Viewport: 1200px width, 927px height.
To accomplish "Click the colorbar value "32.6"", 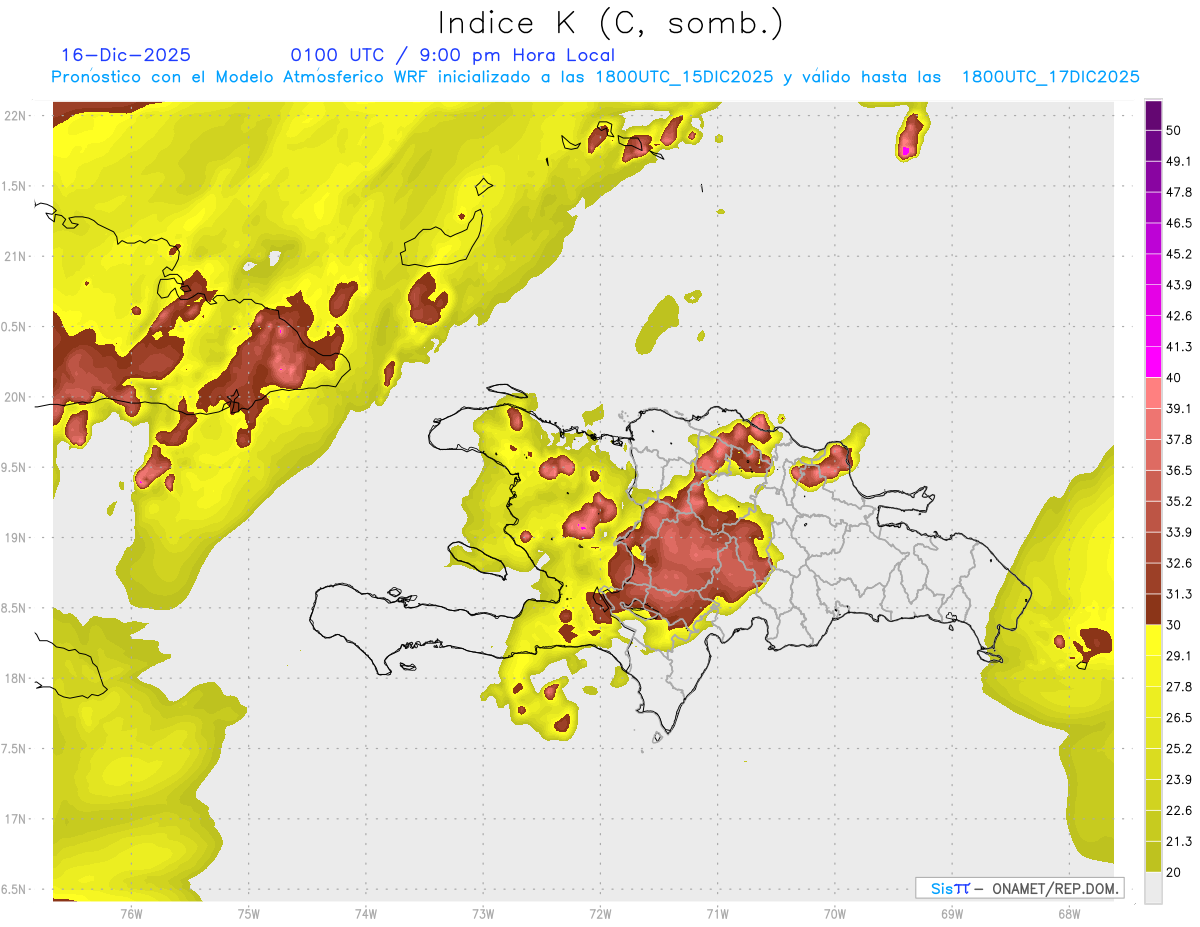I will [x=1179, y=563].
